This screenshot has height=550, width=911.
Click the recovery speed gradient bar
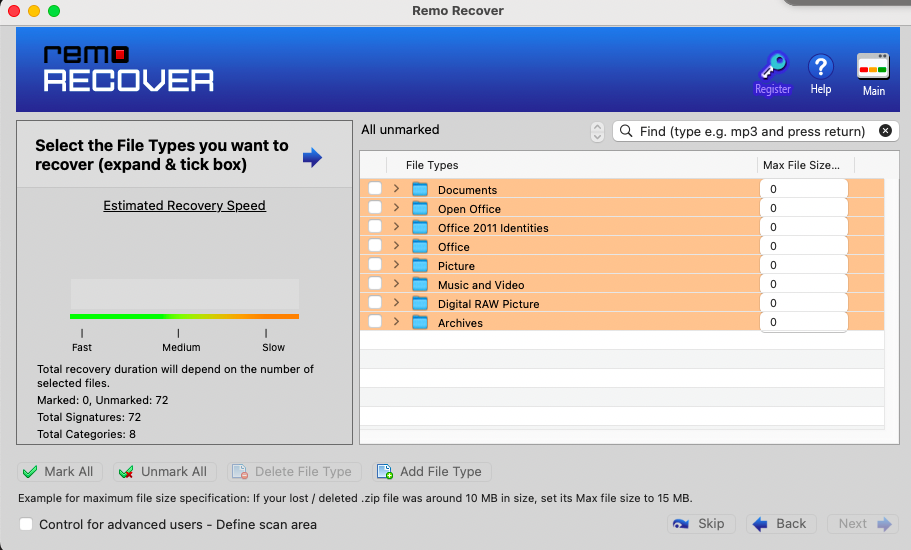click(x=184, y=317)
